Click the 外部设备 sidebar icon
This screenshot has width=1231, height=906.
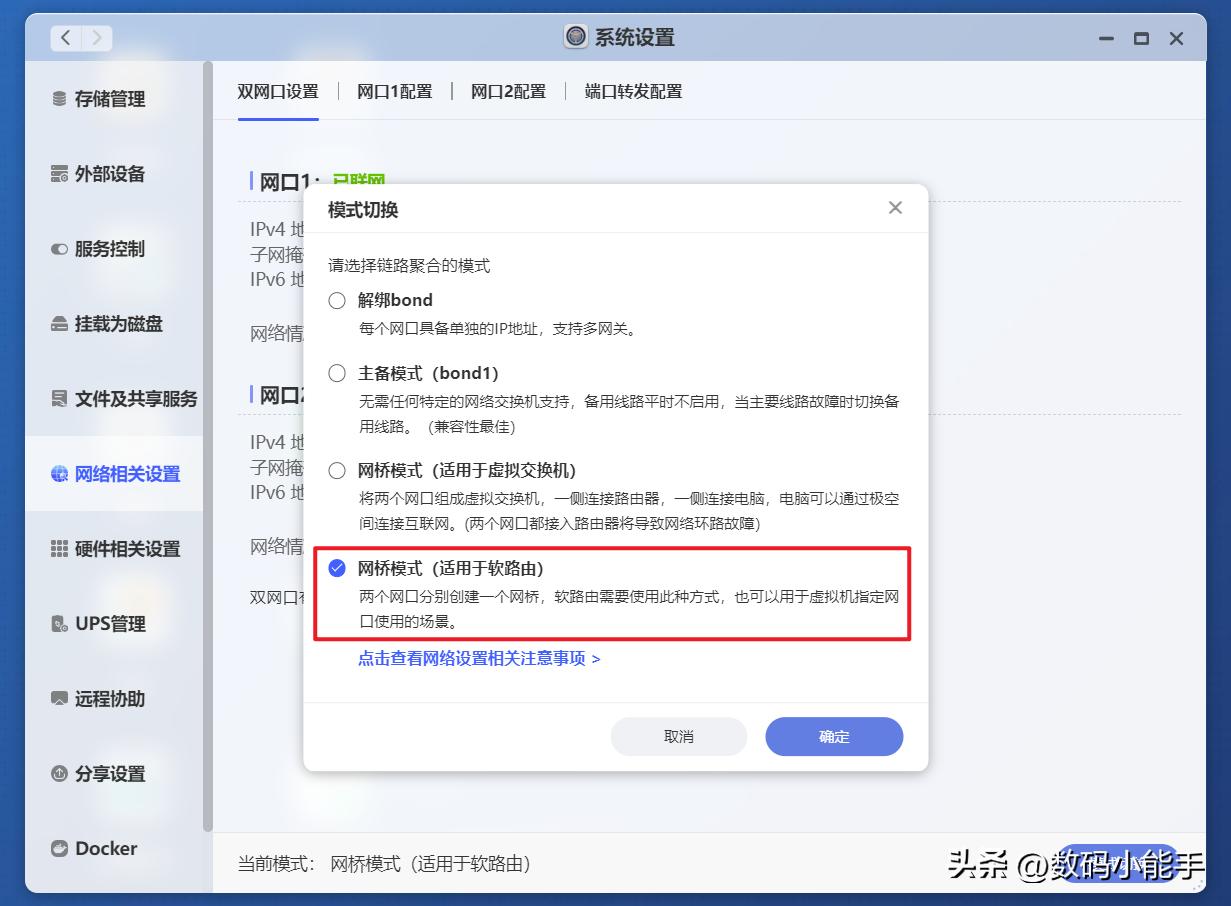(59, 174)
